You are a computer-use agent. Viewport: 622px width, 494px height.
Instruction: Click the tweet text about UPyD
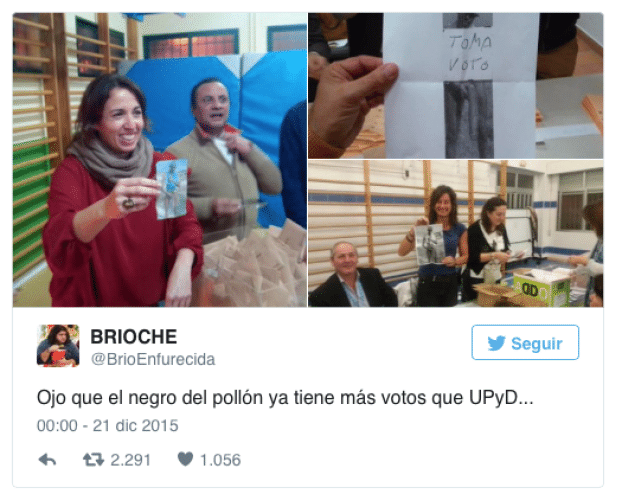point(285,398)
